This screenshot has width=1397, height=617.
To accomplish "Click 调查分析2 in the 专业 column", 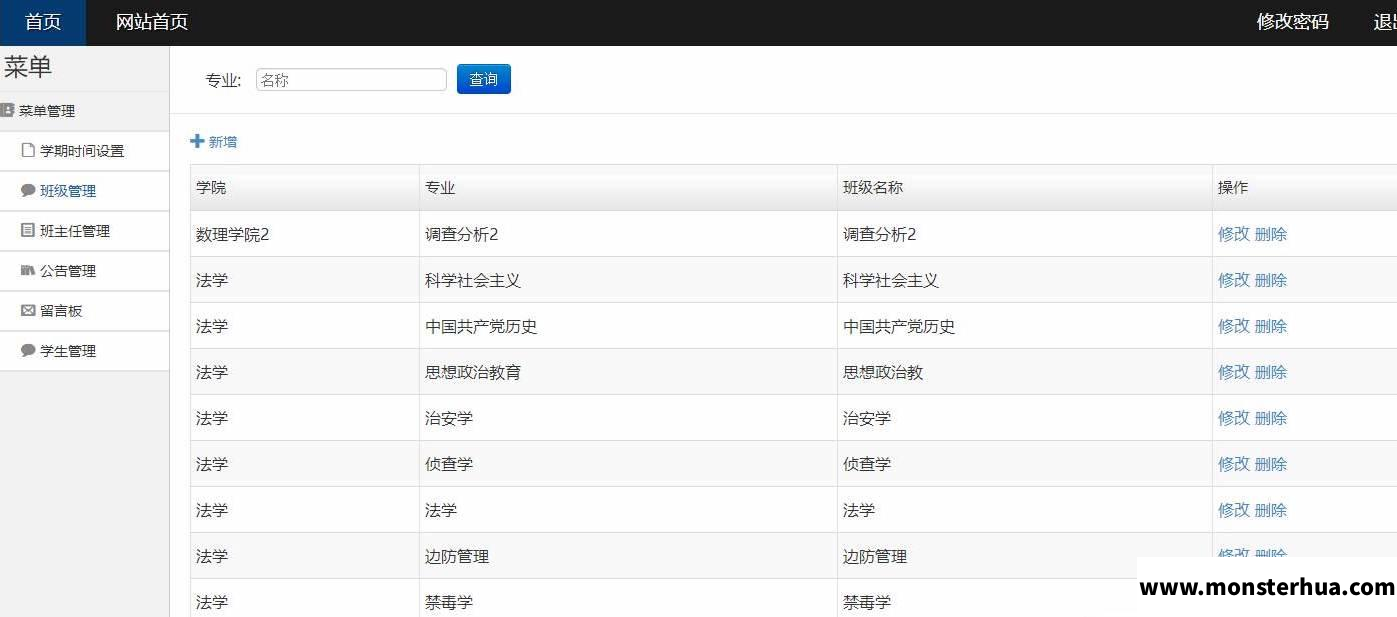I will (462, 234).
